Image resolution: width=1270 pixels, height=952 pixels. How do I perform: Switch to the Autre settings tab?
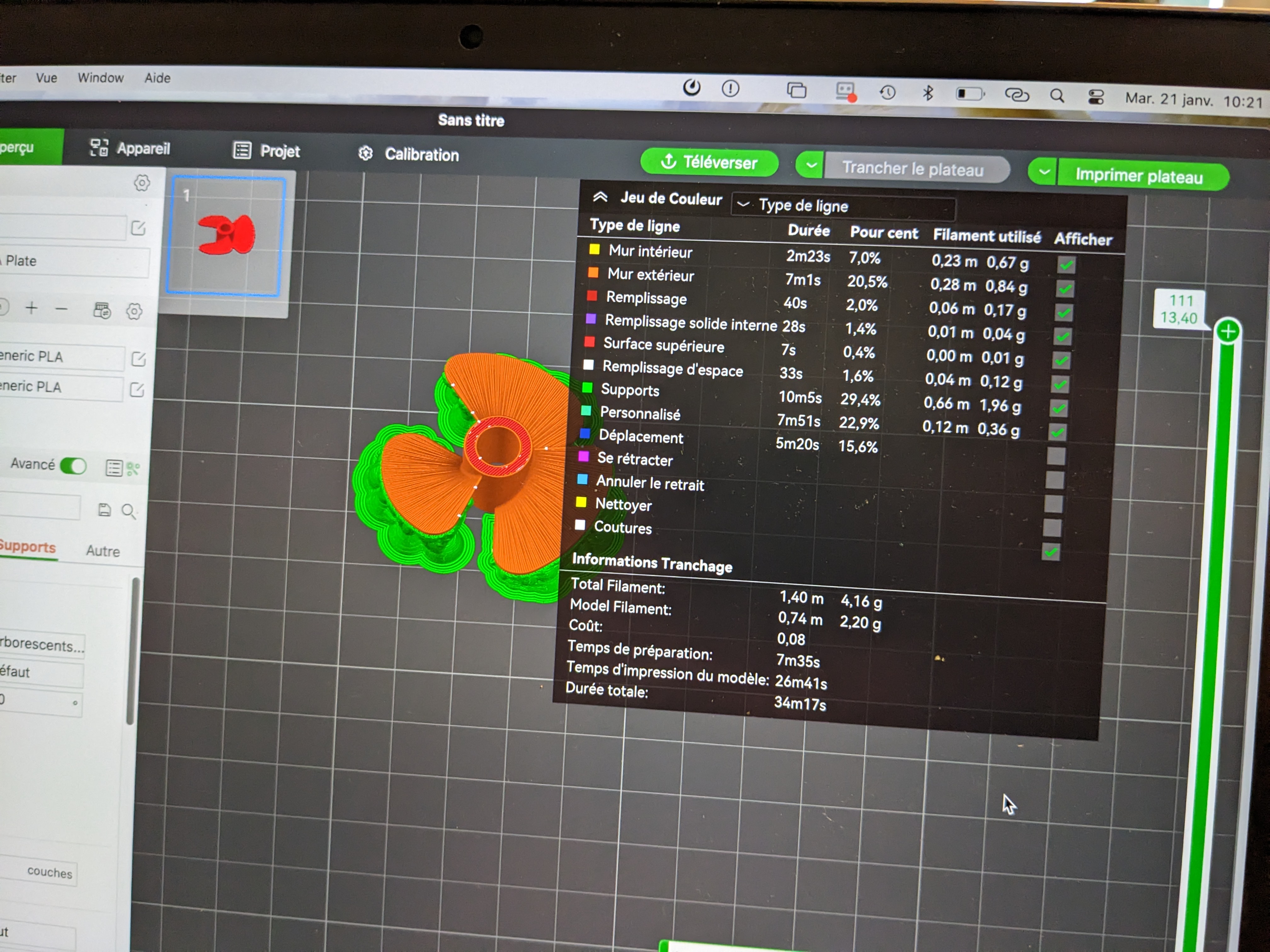103,552
